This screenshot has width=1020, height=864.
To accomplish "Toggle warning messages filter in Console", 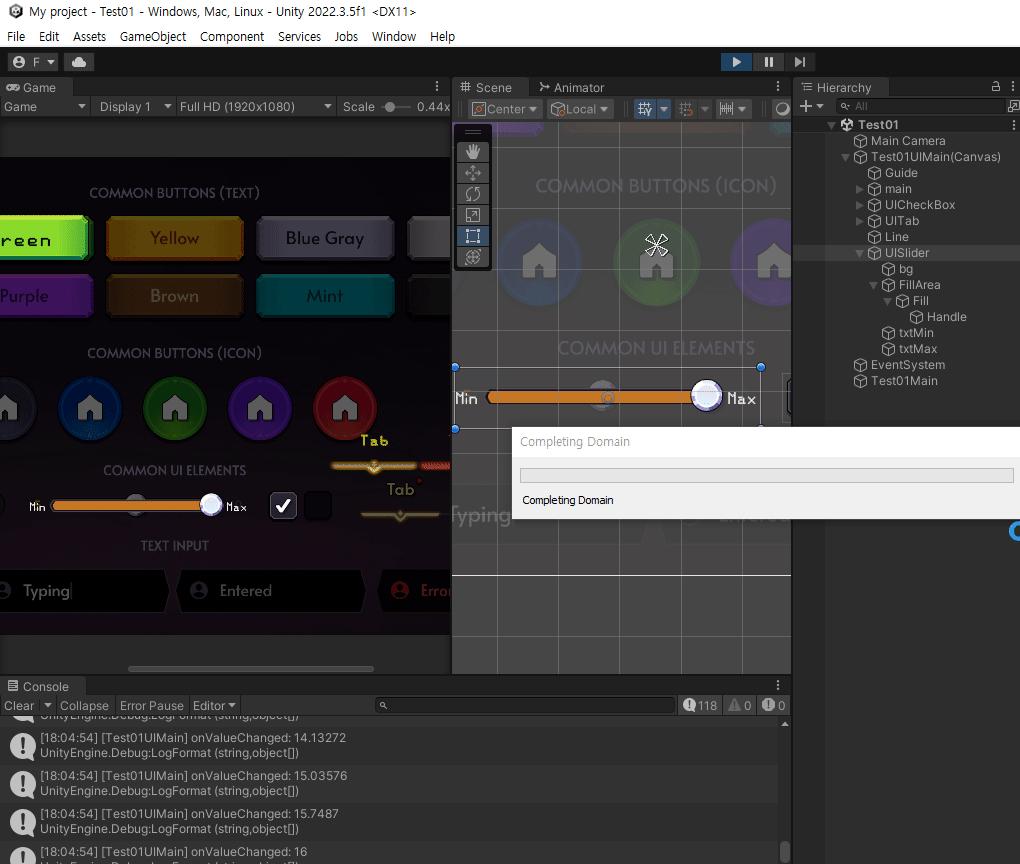I will point(740,705).
